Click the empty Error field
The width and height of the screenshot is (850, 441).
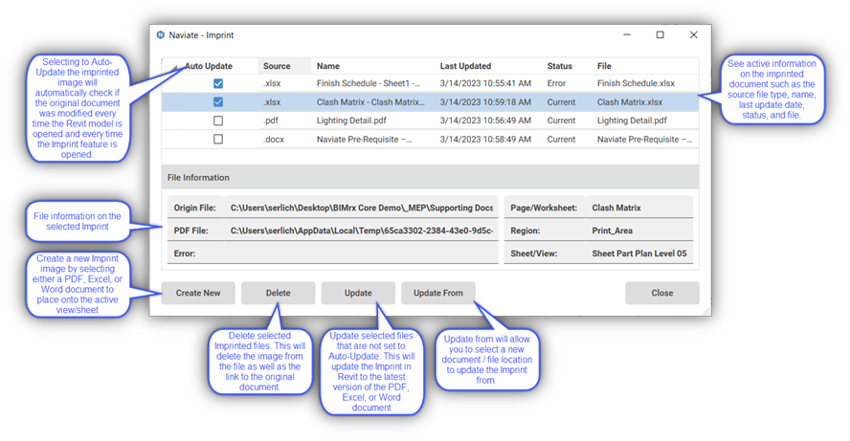pos(361,253)
